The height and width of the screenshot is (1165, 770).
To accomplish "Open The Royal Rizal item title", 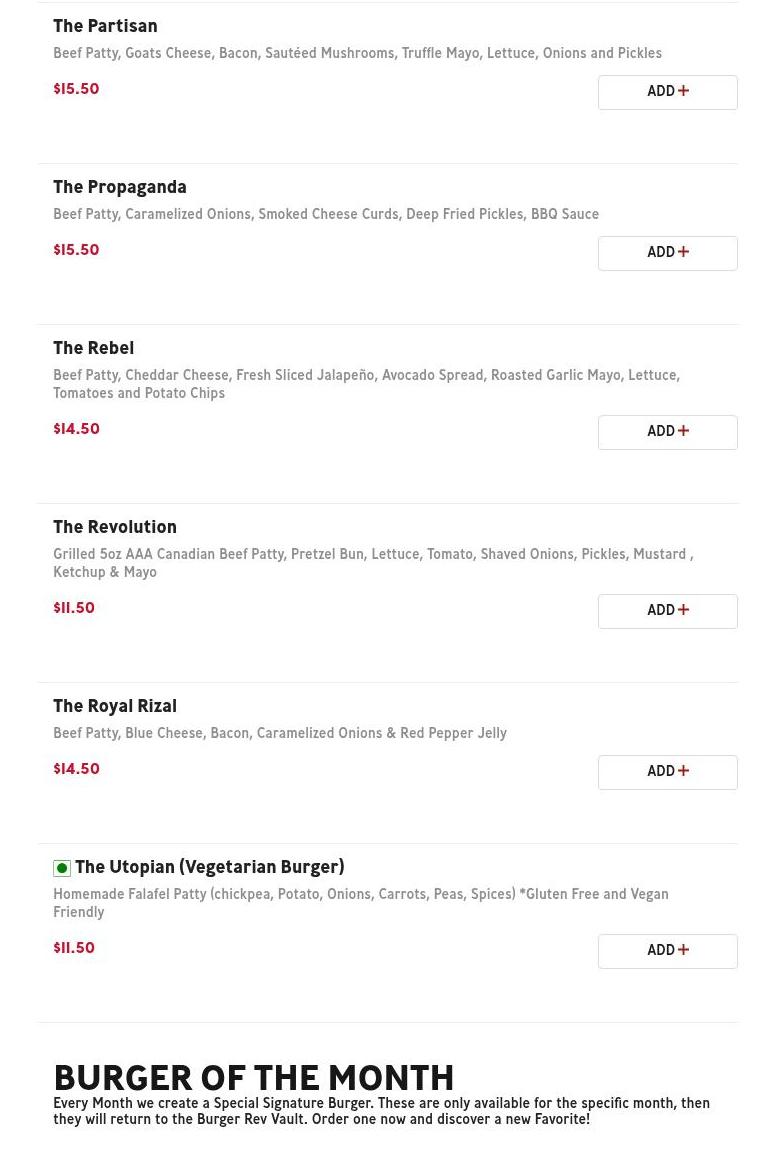I will [114, 707].
